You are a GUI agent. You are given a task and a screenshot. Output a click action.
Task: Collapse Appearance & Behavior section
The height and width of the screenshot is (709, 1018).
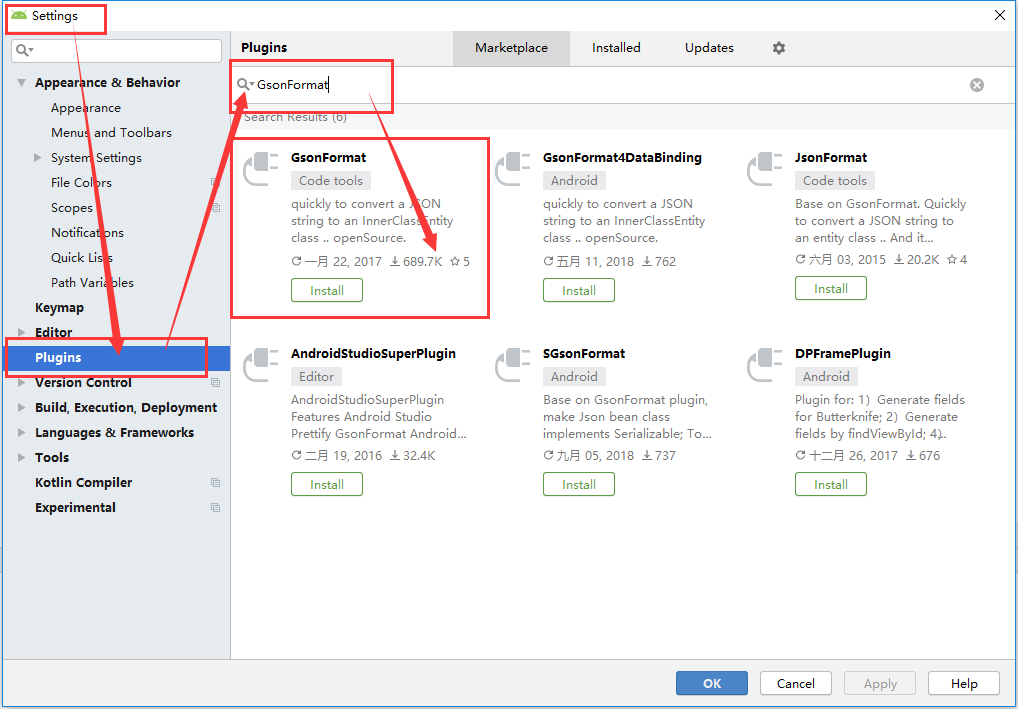(21, 83)
